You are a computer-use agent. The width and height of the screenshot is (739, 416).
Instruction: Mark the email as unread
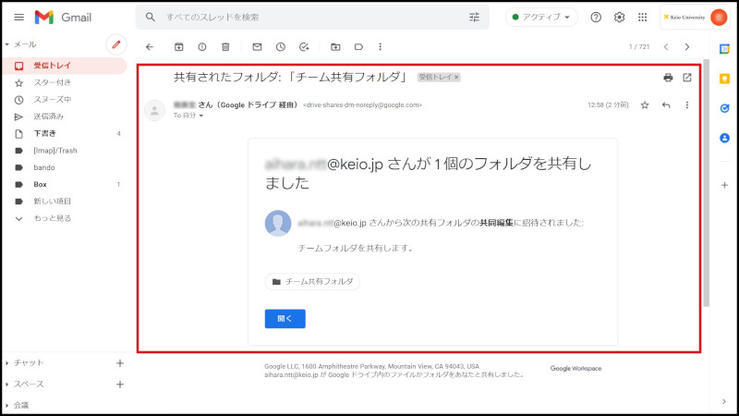257,47
